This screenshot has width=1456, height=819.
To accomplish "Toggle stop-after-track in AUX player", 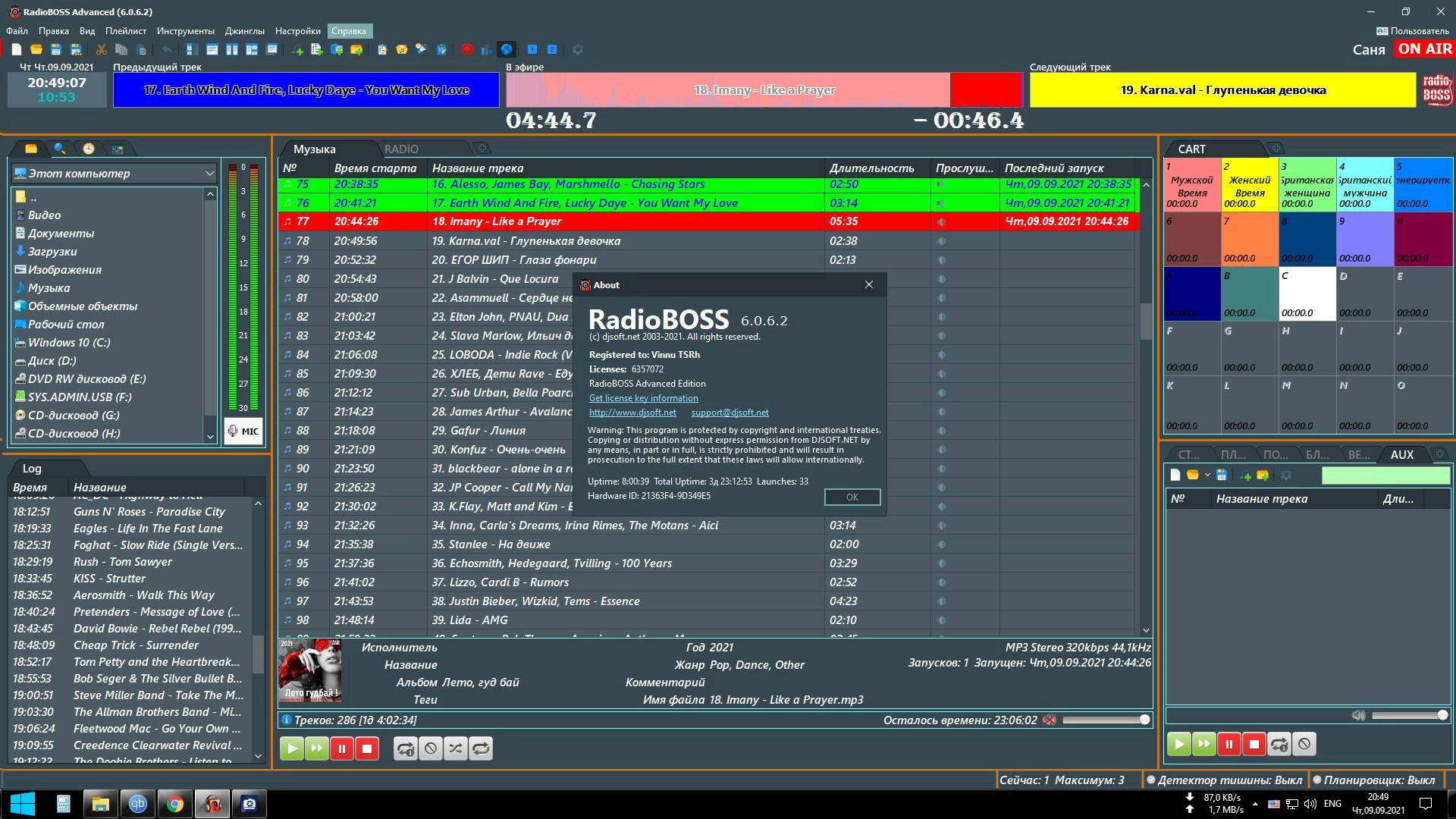I will [x=1304, y=745].
